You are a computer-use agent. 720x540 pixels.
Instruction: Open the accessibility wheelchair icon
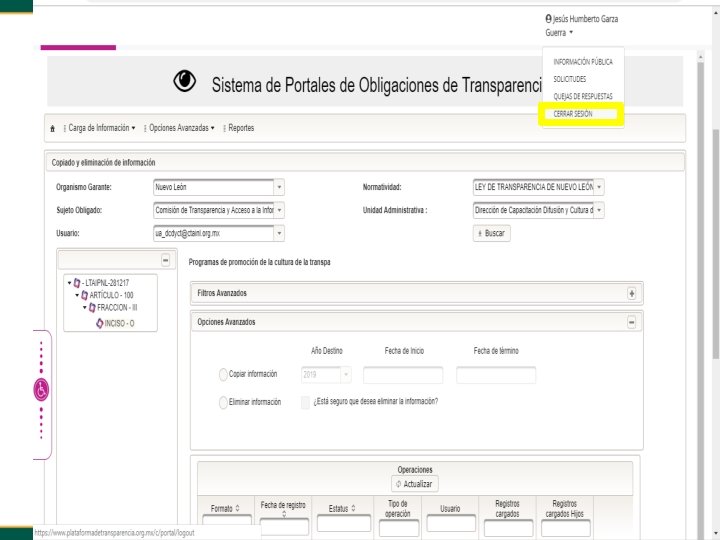[41, 390]
